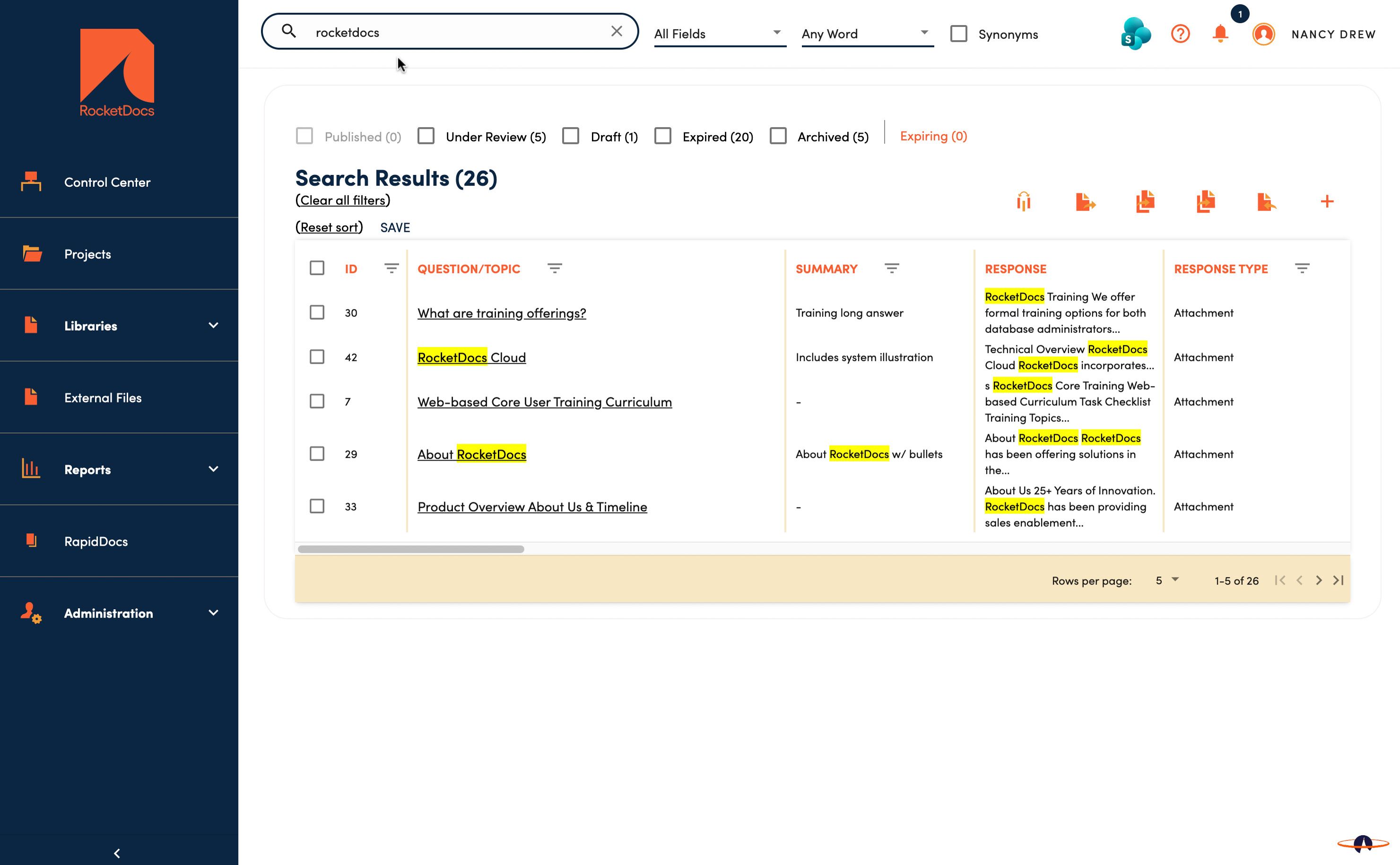Open the ID column filter icon
The width and height of the screenshot is (1400, 865).
coord(391,268)
